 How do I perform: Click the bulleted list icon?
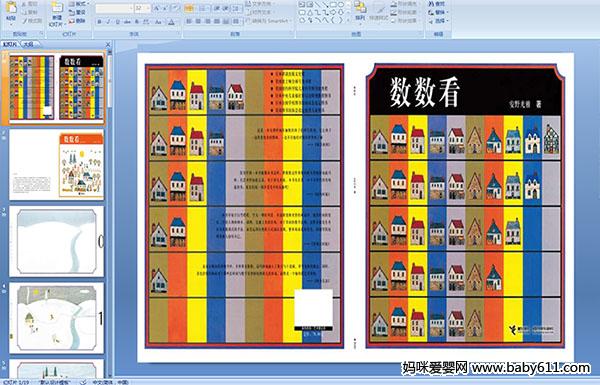189,8
